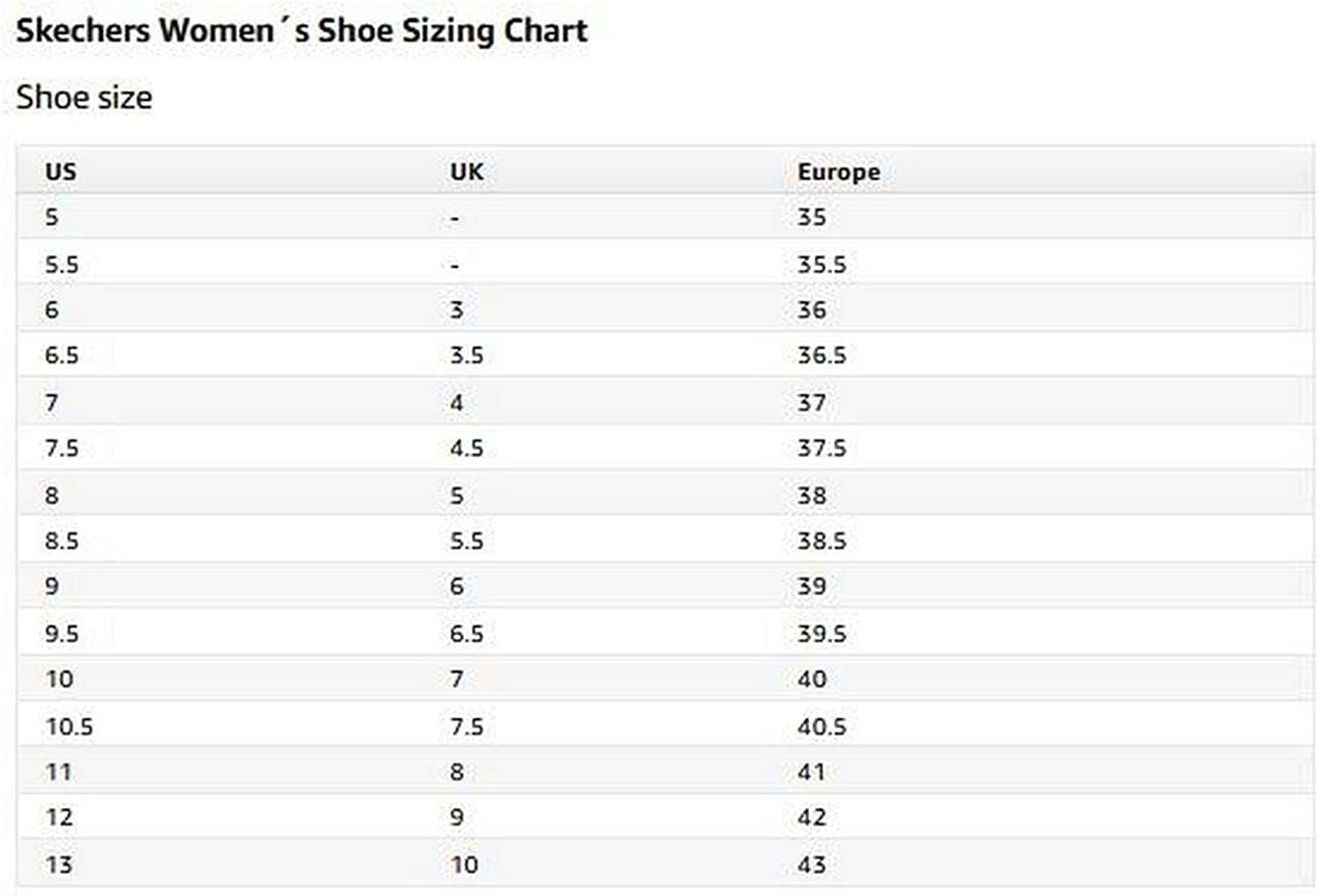Click UK size 8 cell
This screenshot has width=1318, height=896.
[x=457, y=772]
